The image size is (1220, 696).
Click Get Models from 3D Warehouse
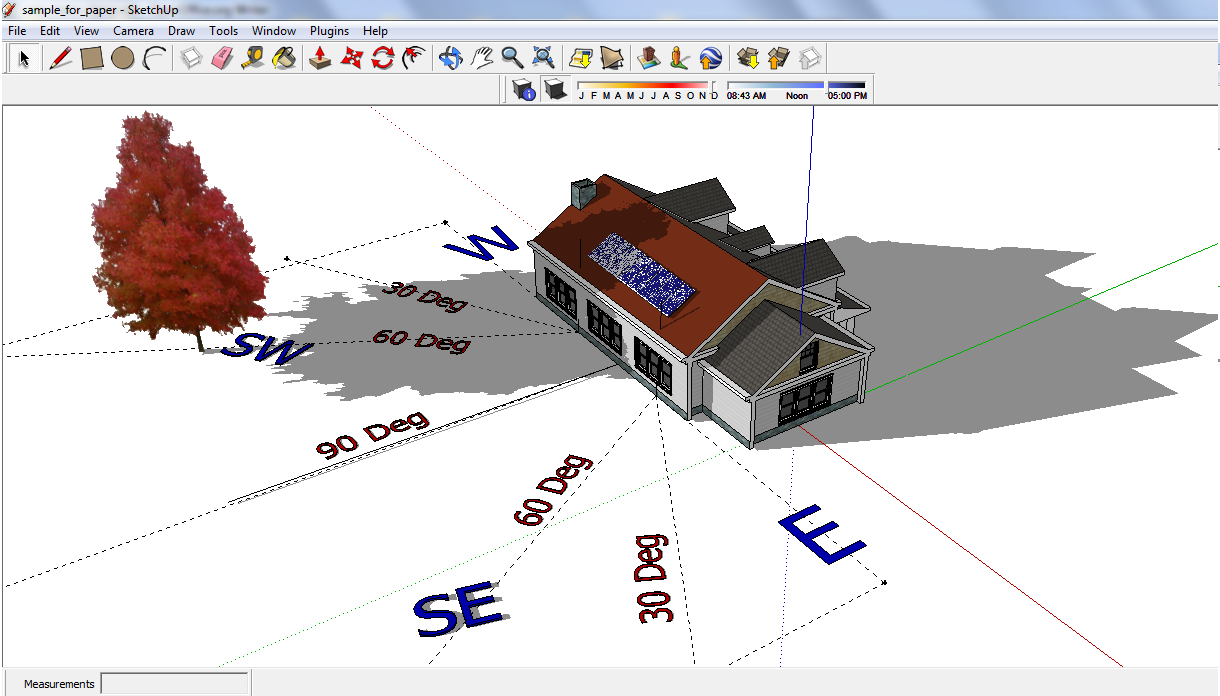tap(747, 58)
